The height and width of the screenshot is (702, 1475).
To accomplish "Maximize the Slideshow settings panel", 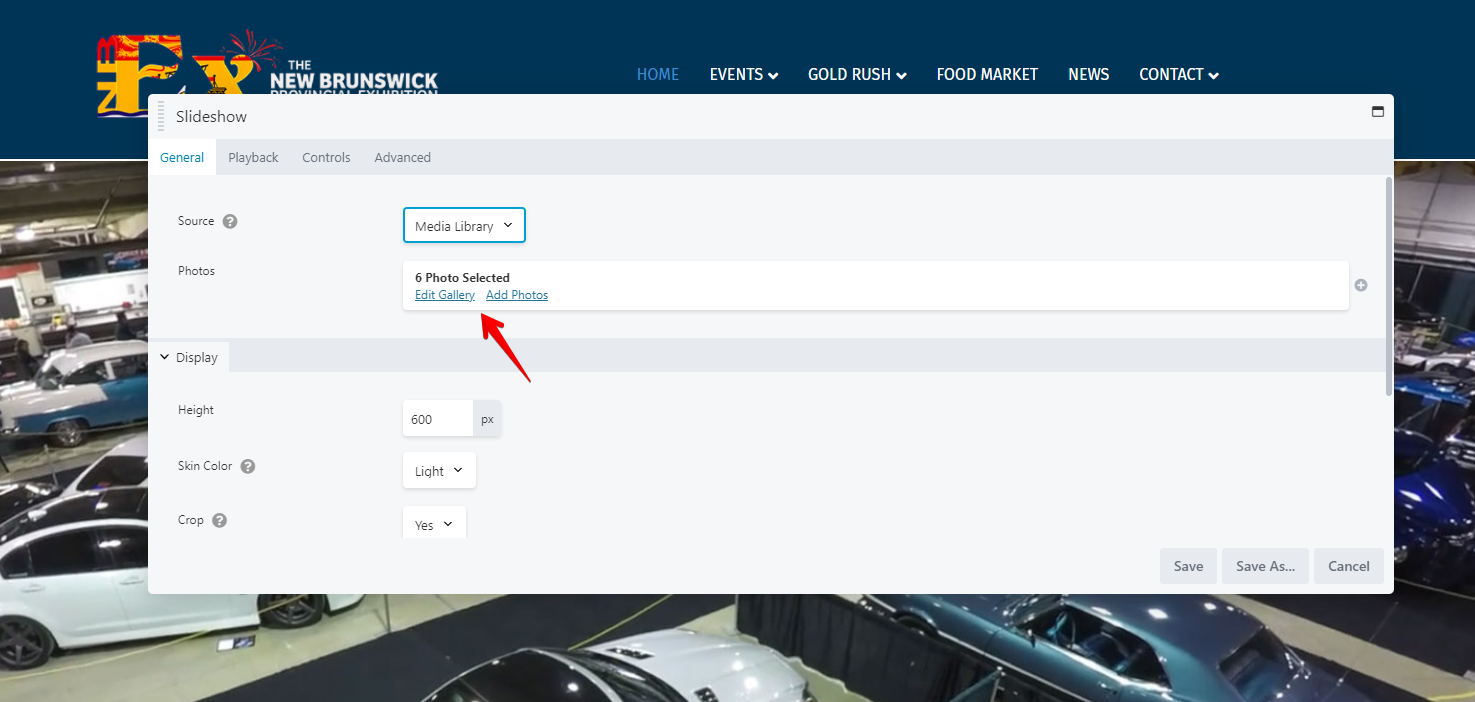I will pos(1378,112).
